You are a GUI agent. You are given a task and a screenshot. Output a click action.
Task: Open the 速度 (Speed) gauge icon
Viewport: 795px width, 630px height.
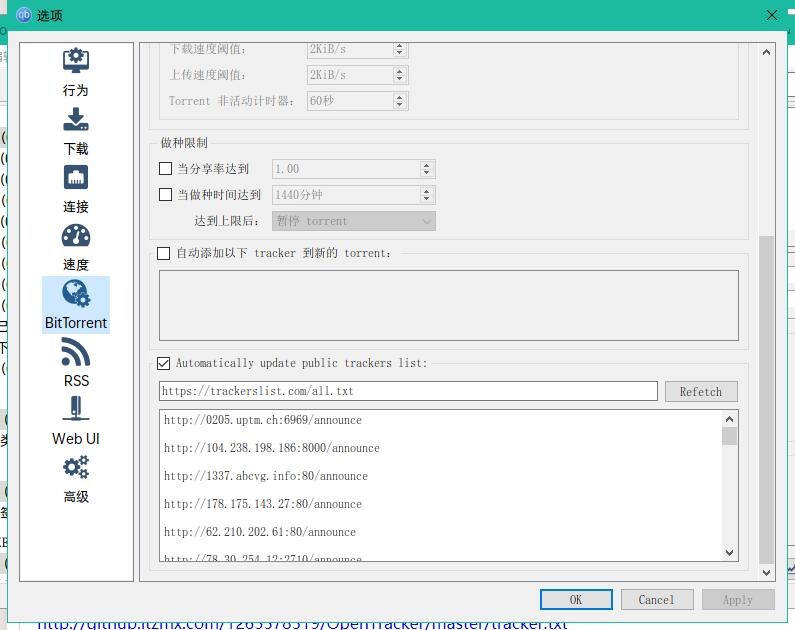tap(76, 236)
